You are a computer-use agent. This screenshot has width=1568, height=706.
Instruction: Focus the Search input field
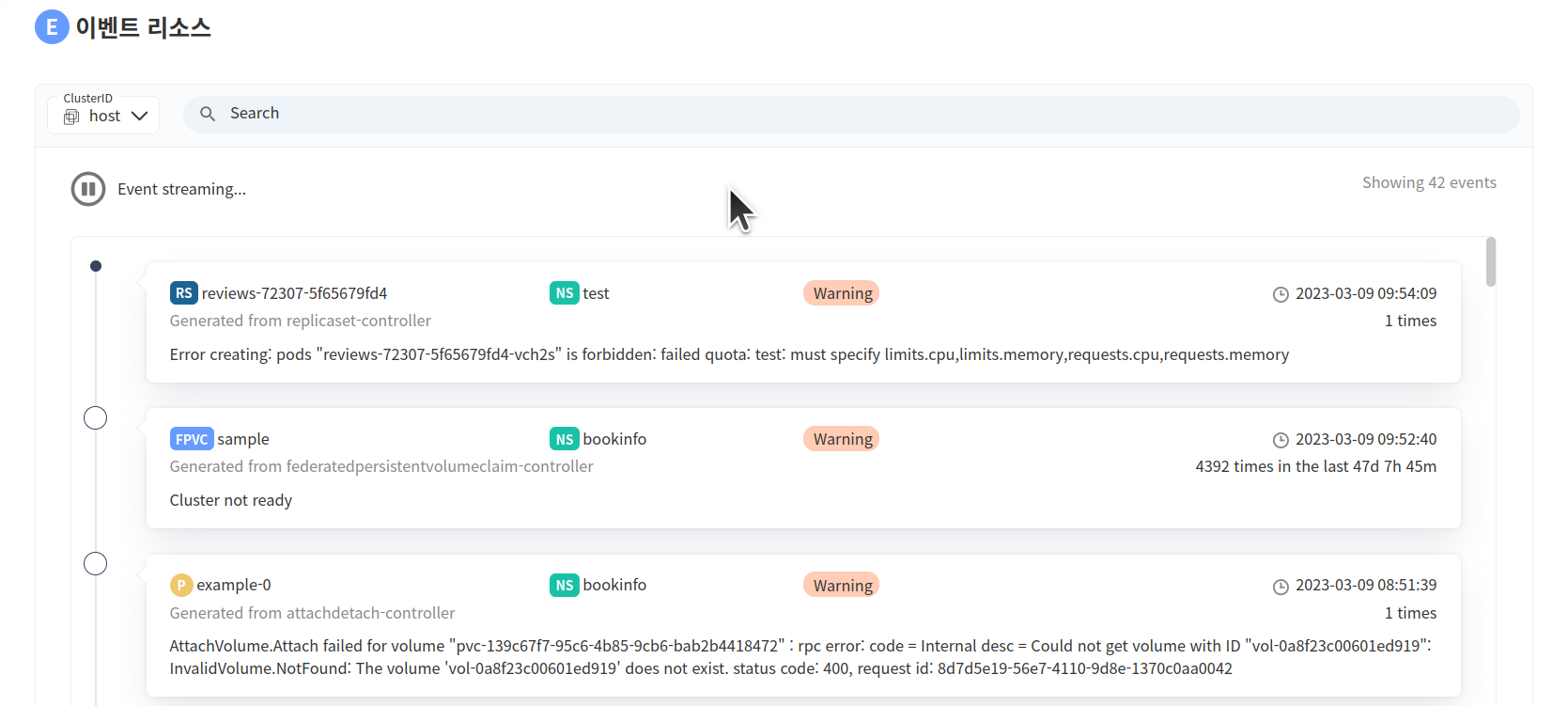(851, 114)
